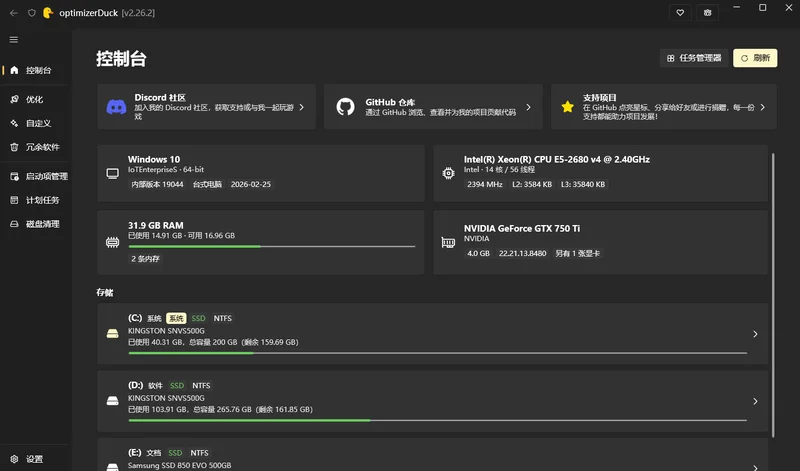
Task: Click the 内部版本 19044 tag
Action: [158, 184]
